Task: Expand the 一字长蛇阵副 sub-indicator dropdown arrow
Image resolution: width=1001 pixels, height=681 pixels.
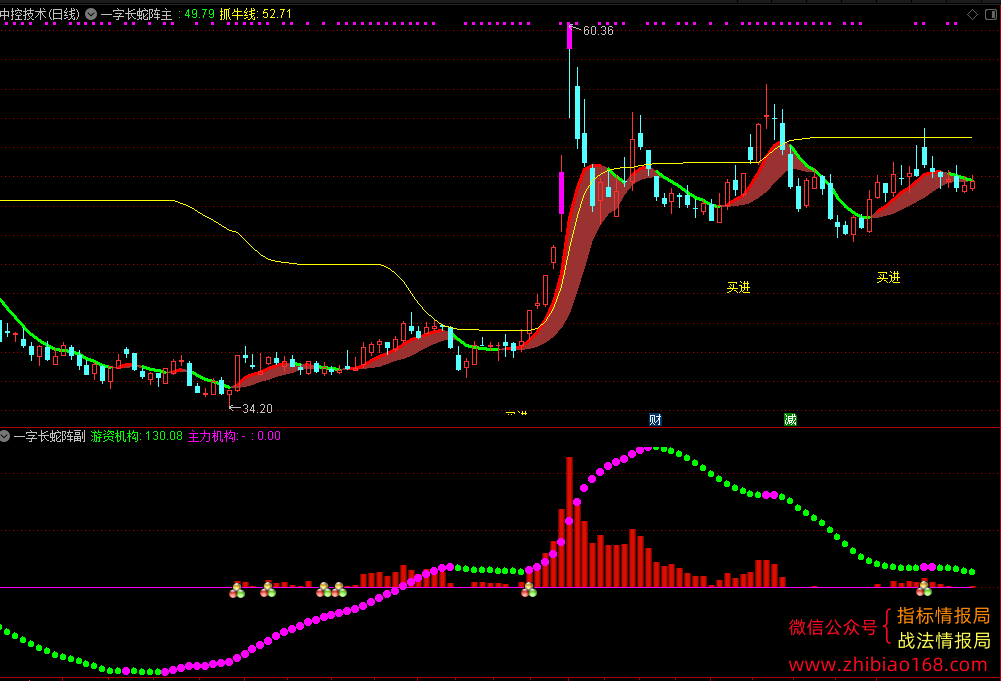Action: click(x=4, y=436)
